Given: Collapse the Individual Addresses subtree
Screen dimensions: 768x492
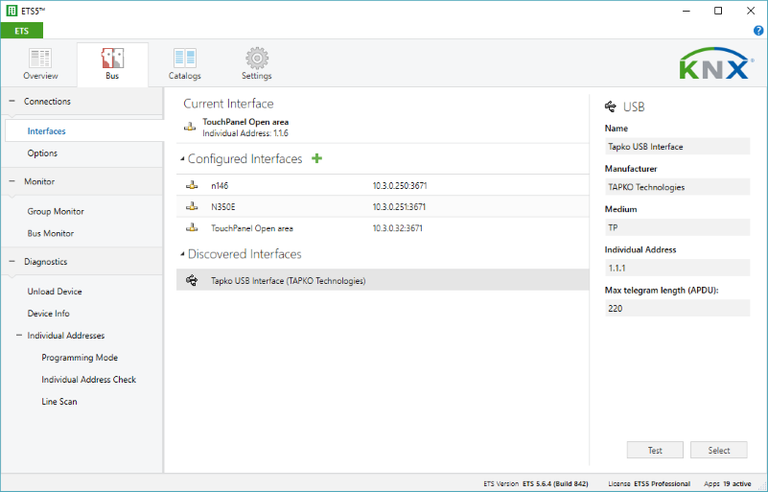Looking at the screenshot, I should click(19, 335).
